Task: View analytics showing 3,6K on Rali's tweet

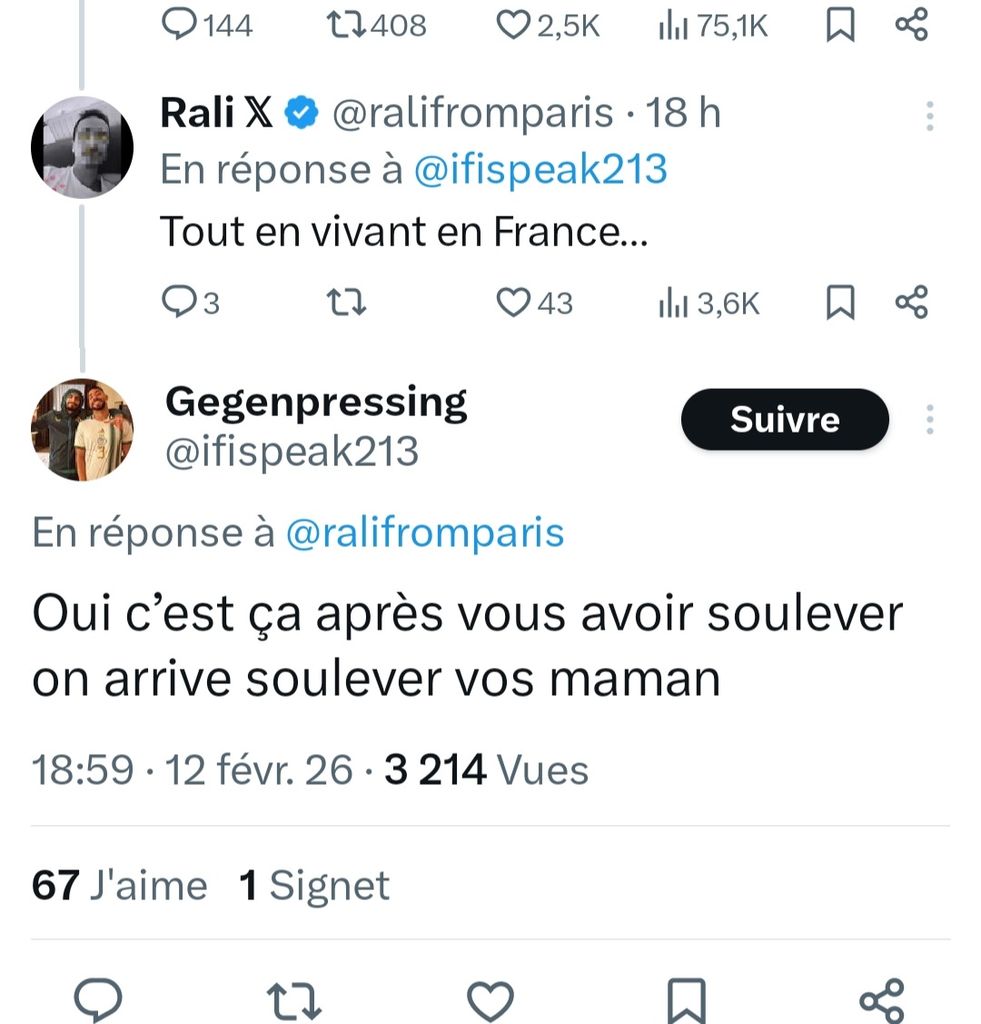Action: [x=710, y=302]
